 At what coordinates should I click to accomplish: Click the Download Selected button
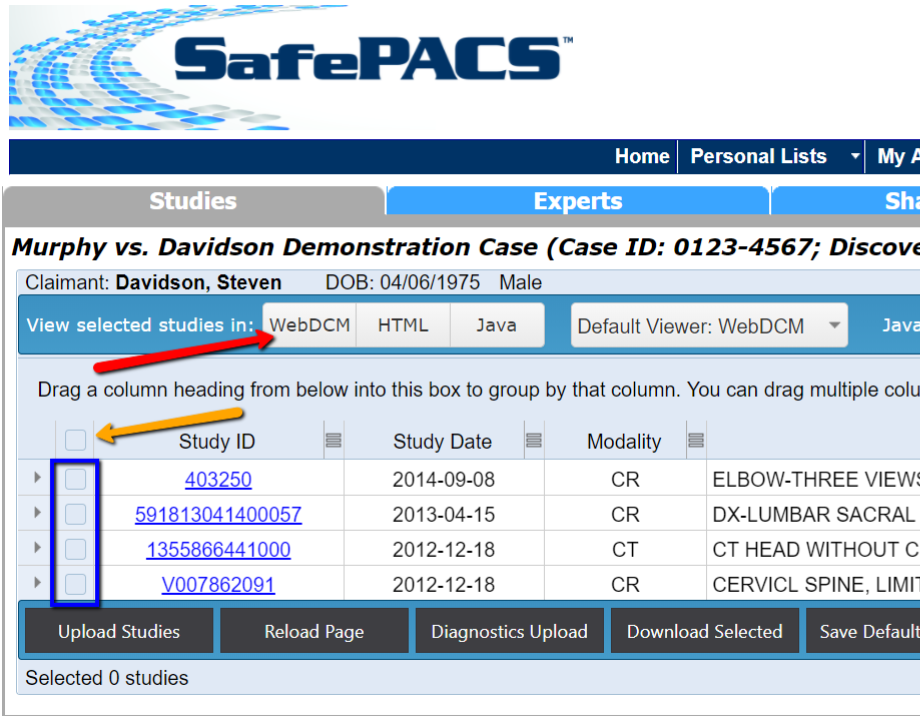705,631
